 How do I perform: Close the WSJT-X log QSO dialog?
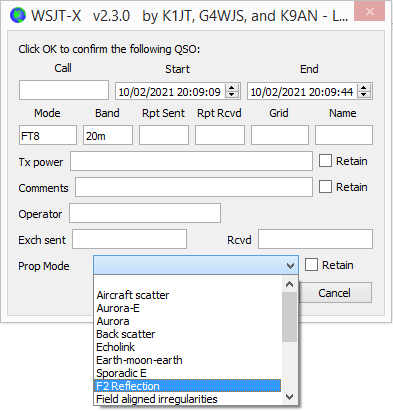(369, 11)
